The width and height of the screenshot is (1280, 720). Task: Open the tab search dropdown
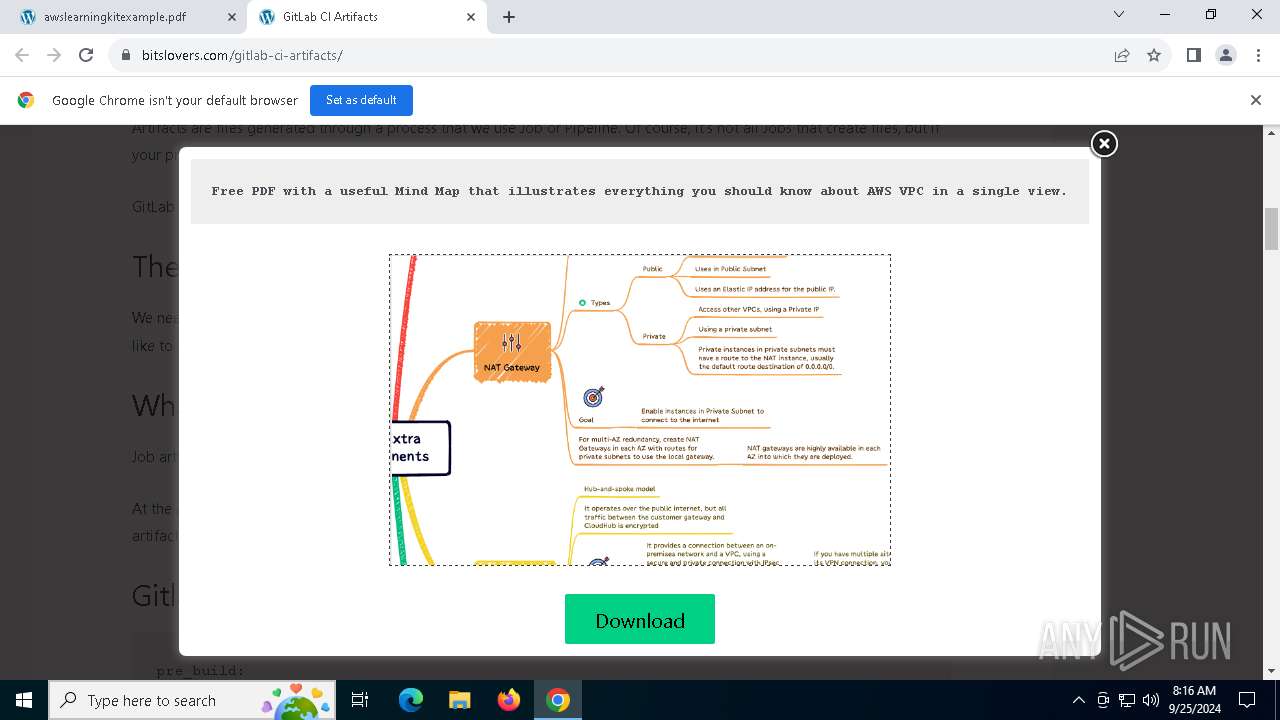click(x=1119, y=15)
